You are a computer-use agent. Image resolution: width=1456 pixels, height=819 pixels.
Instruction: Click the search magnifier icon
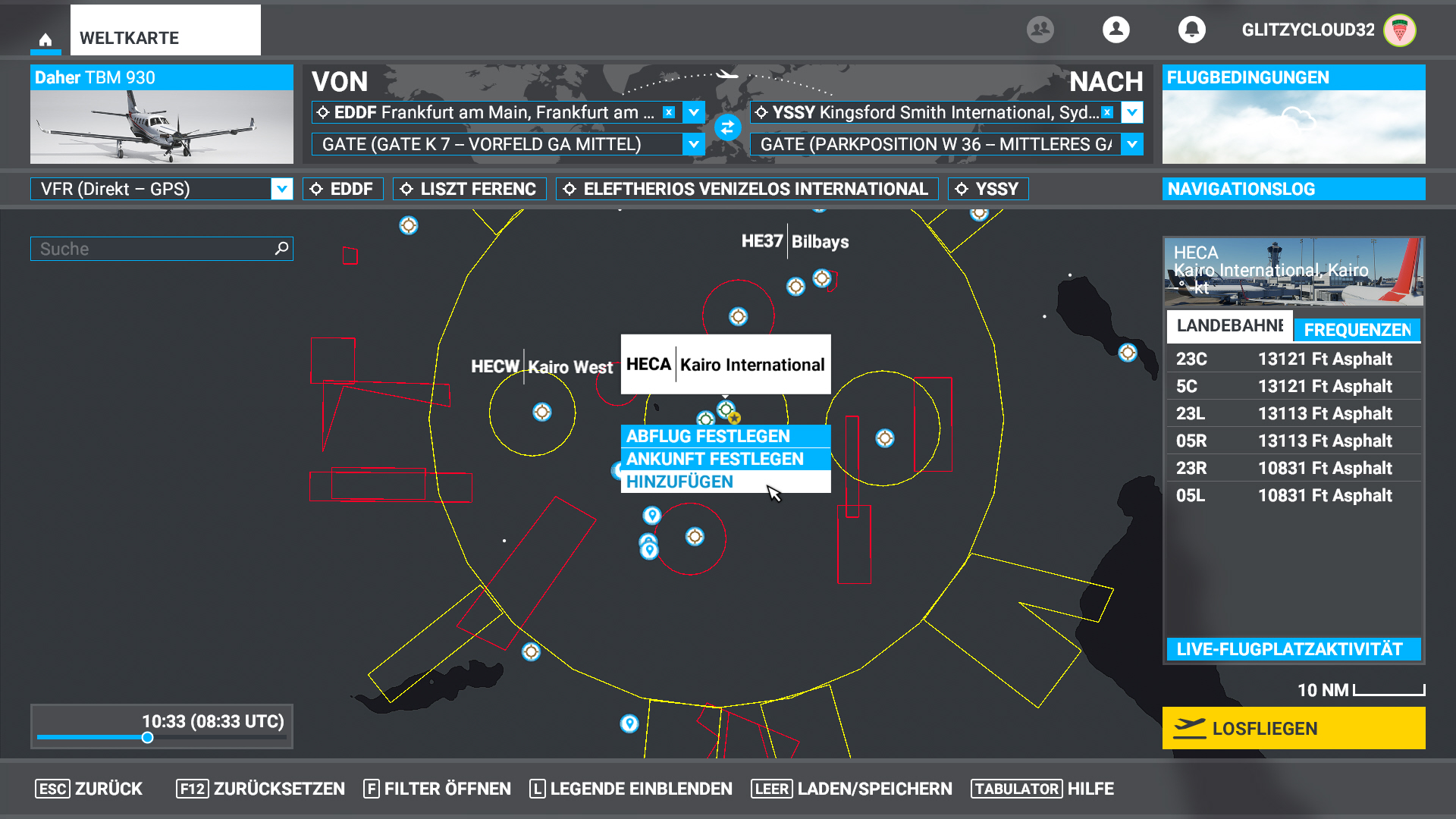pos(281,248)
